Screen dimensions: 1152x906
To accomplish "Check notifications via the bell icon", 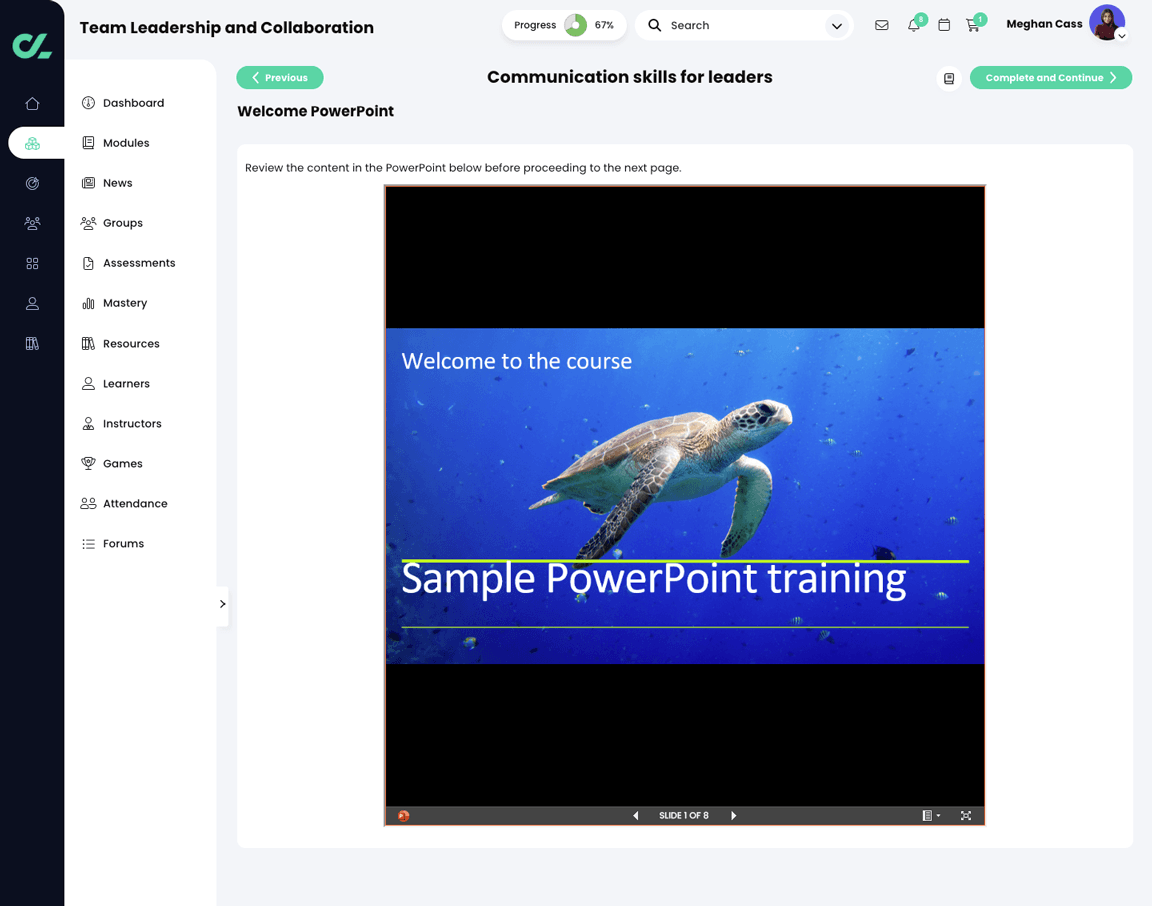I will click(x=913, y=24).
